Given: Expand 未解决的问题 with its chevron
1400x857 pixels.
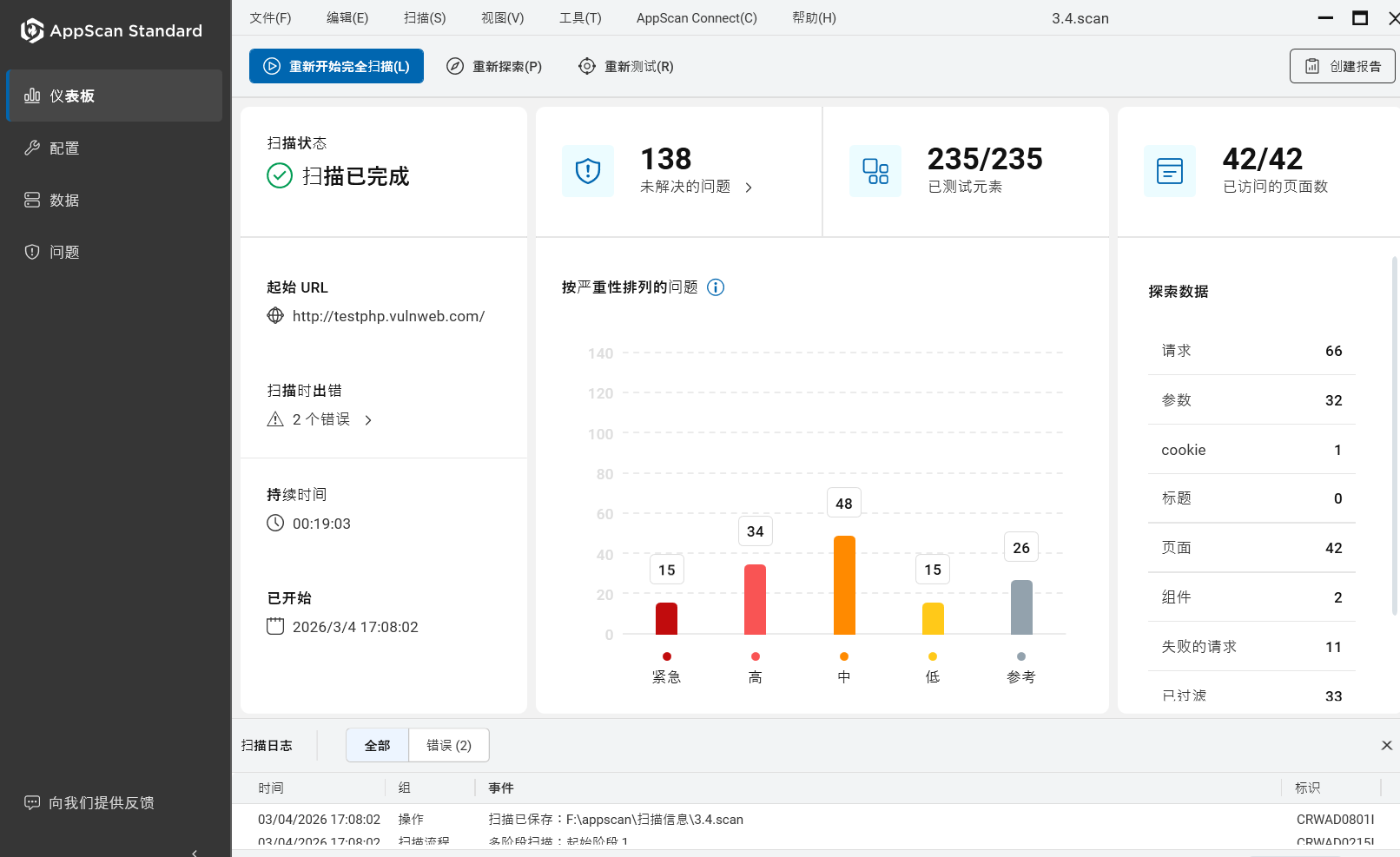Looking at the screenshot, I should tap(749, 188).
